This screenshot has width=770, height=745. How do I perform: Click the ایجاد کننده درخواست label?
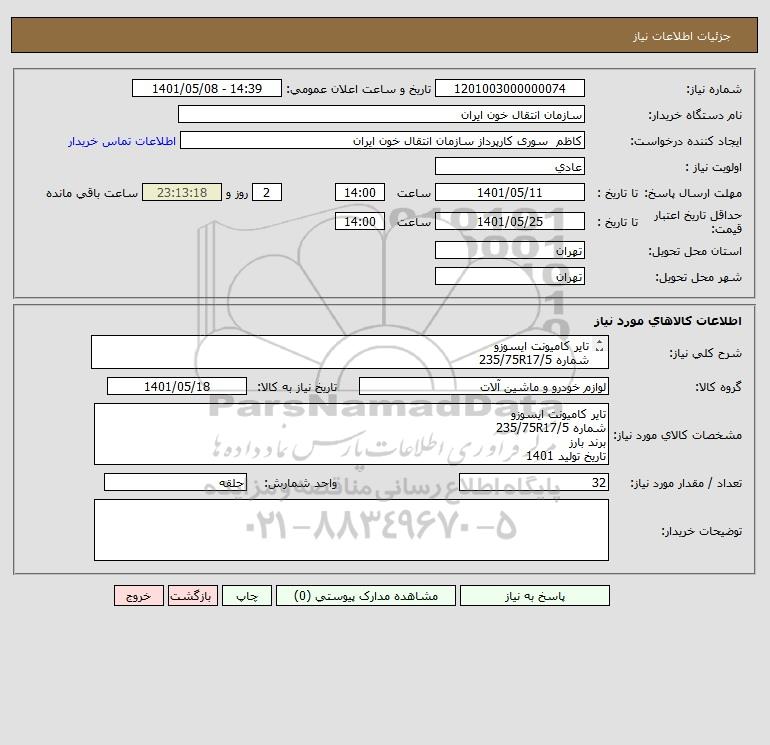coord(686,141)
